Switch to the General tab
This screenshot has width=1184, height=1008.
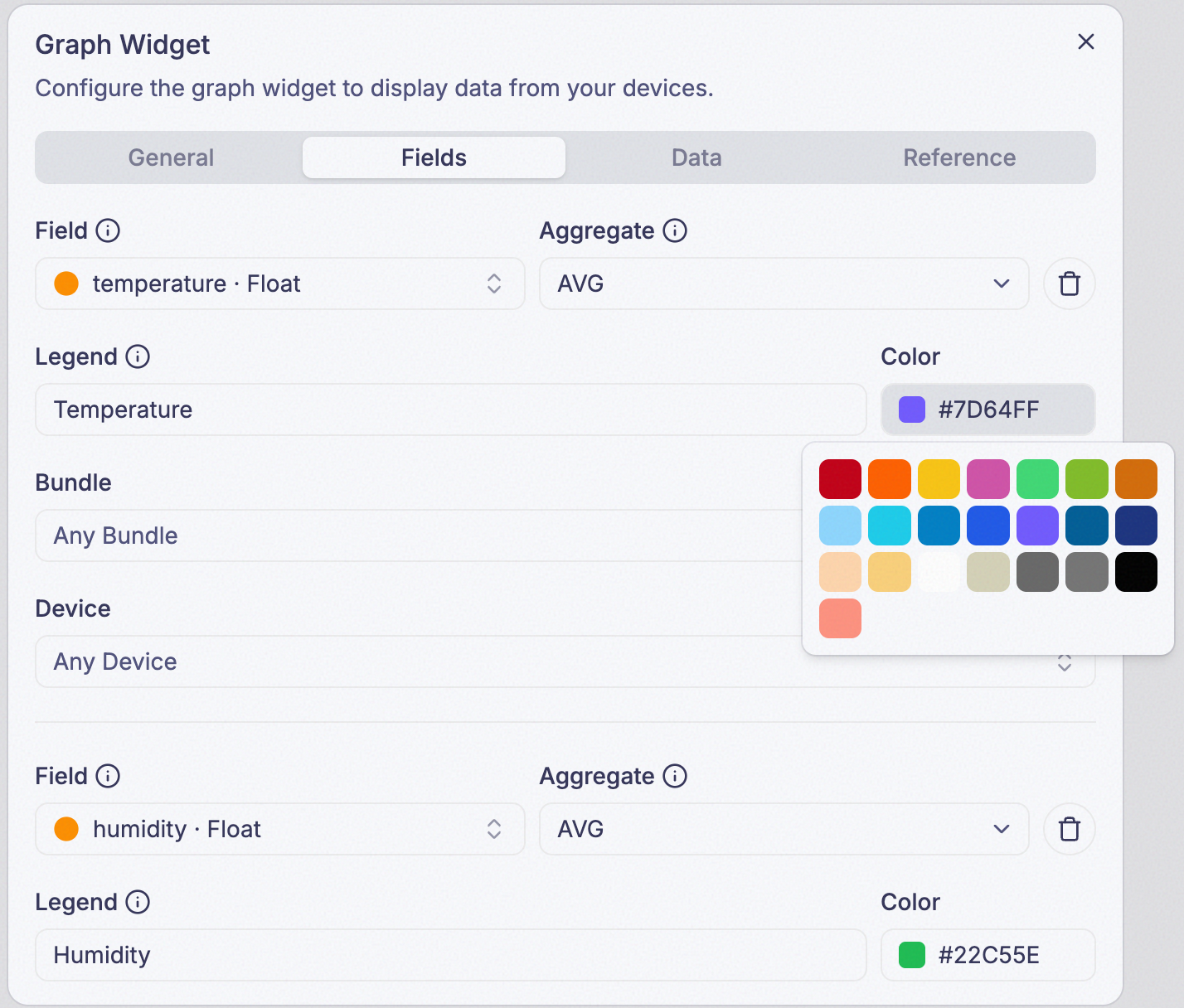coord(171,157)
